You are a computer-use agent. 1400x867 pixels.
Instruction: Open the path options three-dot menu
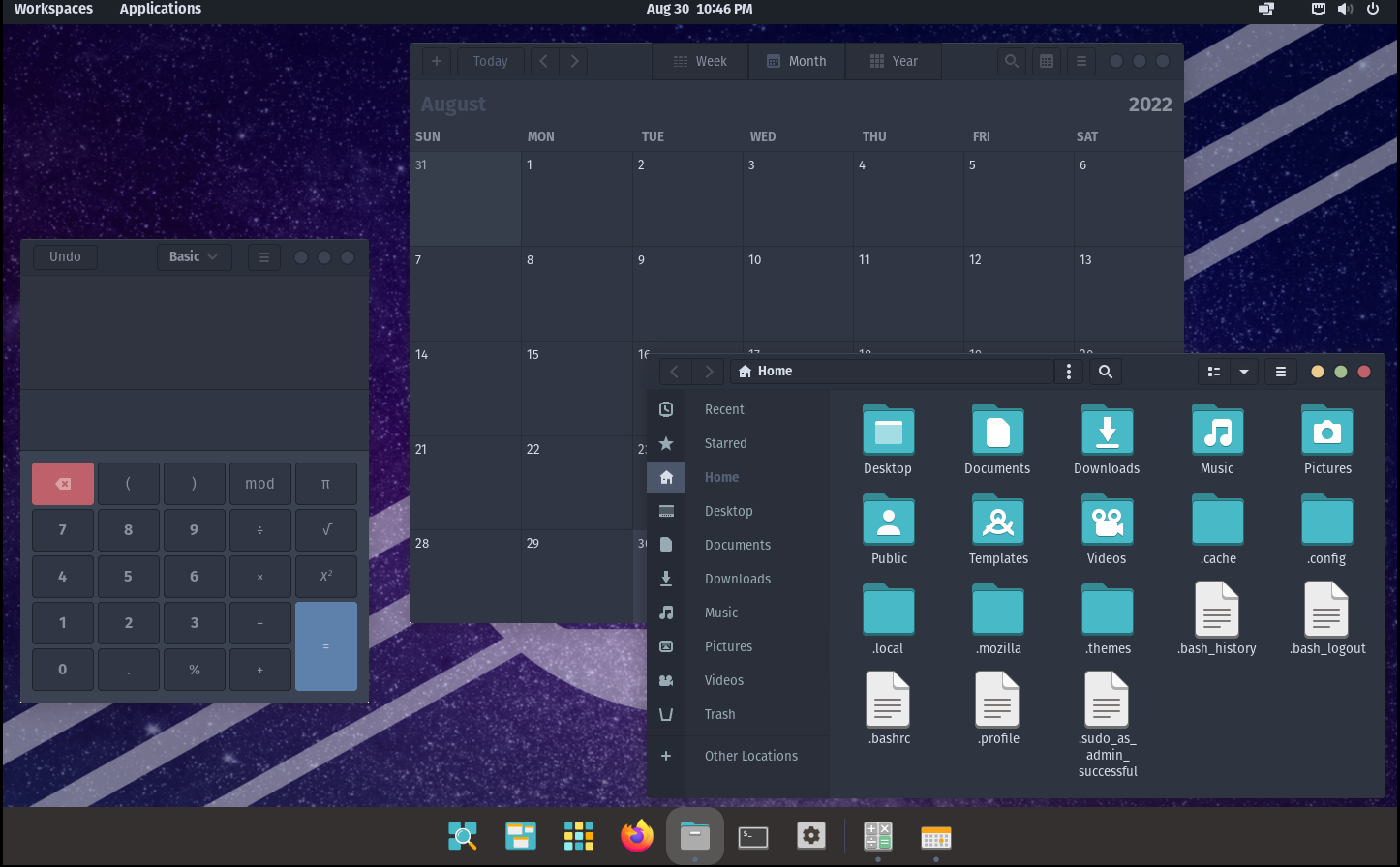point(1069,372)
